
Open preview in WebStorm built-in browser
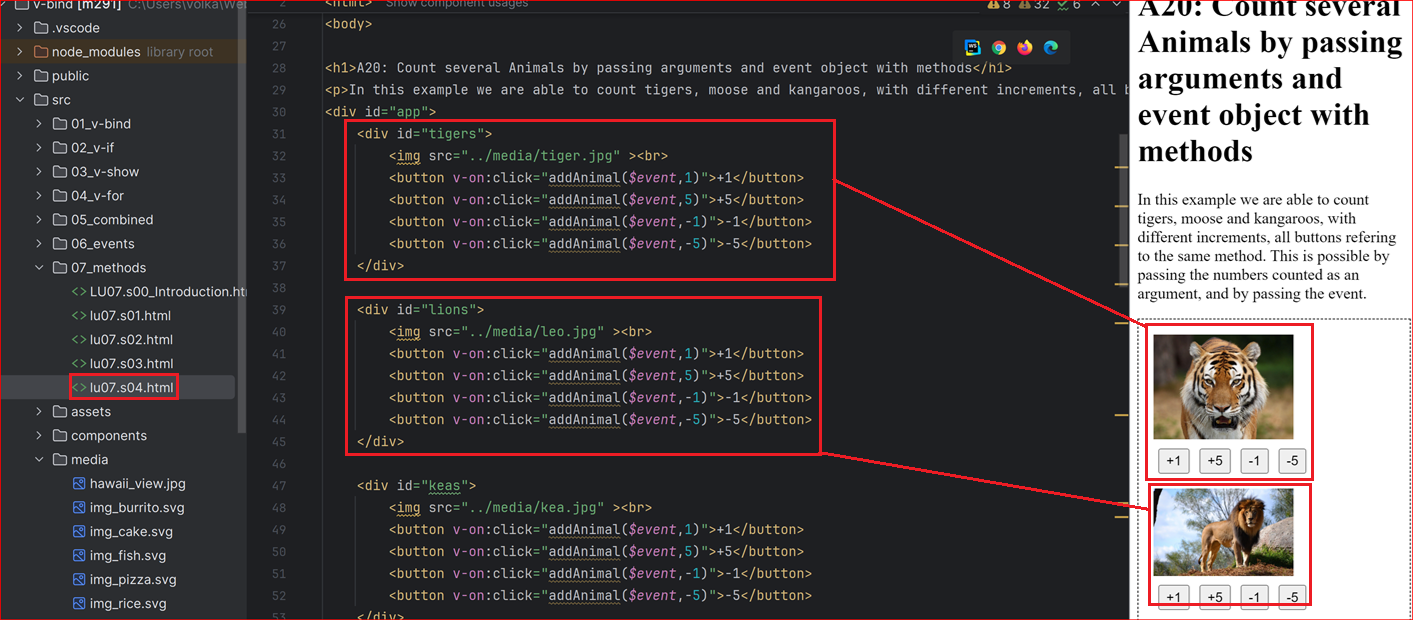coord(973,47)
